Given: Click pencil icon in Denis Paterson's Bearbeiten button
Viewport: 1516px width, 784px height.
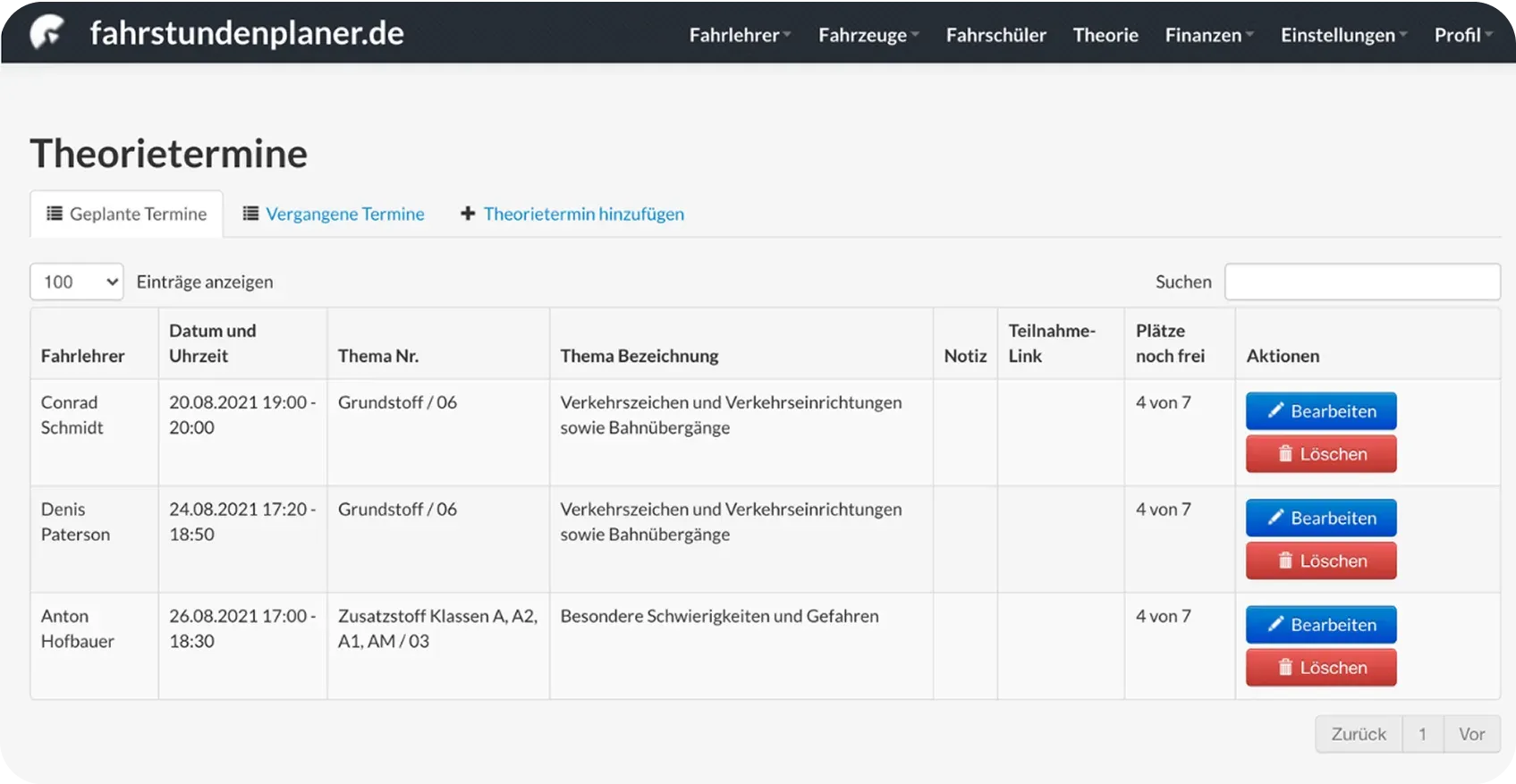Looking at the screenshot, I should pyautogui.click(x=1275, y=518).
